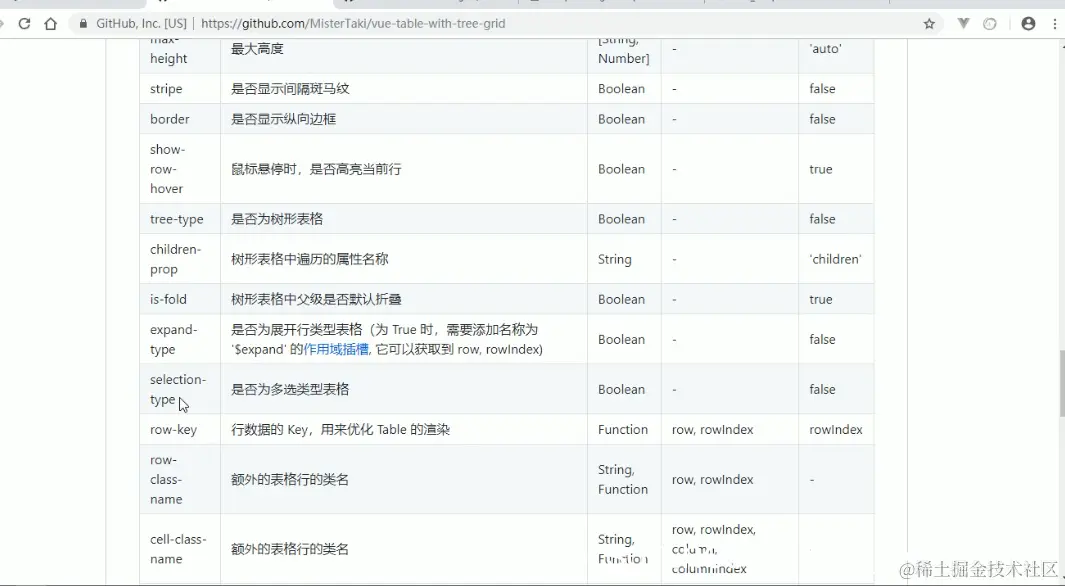Select the 'expand-type' property cell
Image resolution: width=1065 pixels, height=586 pixels.
[180, 340]
